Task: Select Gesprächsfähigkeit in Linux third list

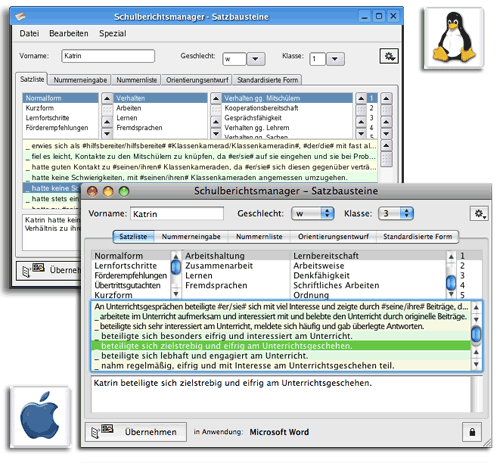Action: tap(287, 118)
